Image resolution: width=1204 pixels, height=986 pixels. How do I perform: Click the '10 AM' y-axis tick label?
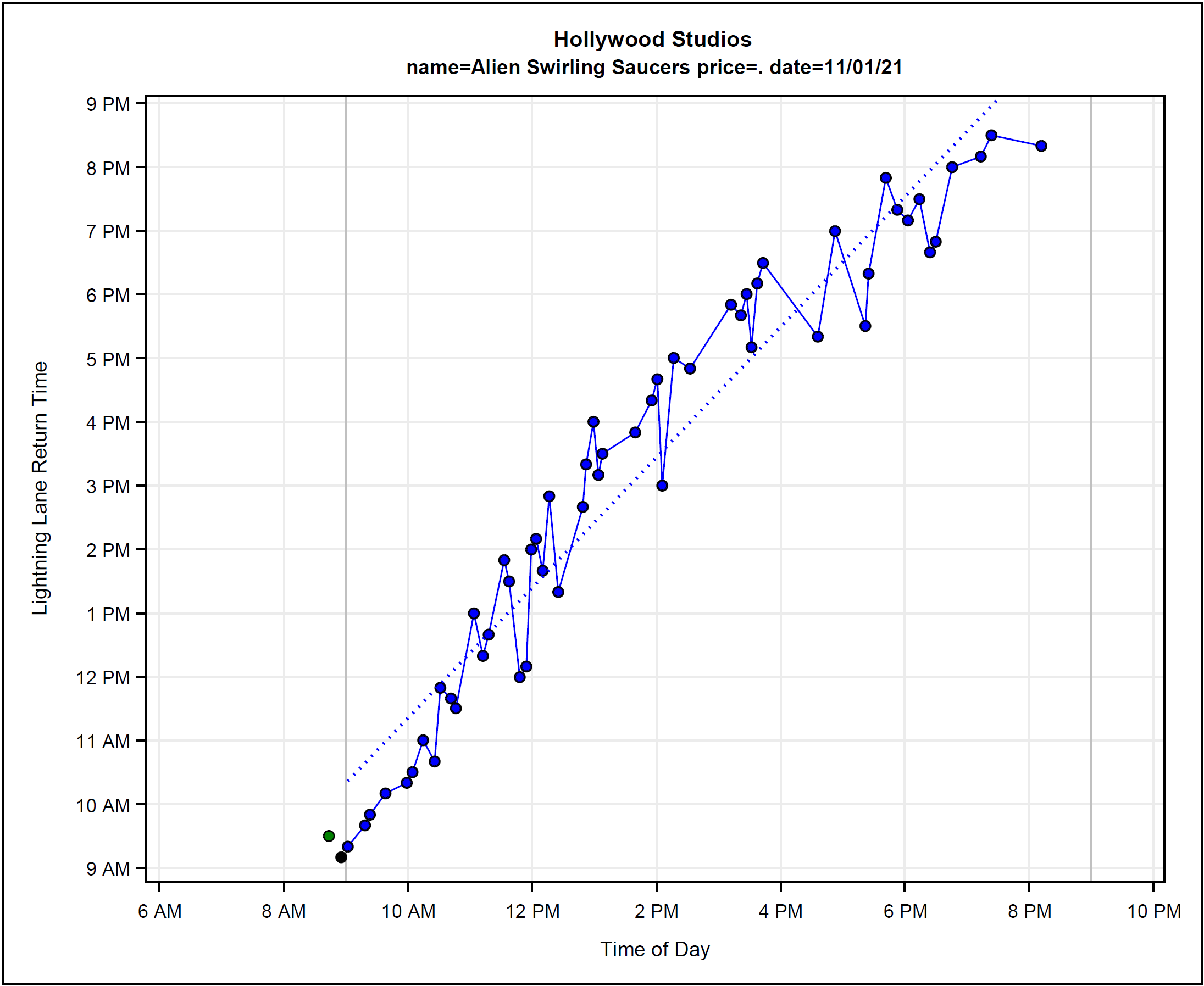click(103, 805)
